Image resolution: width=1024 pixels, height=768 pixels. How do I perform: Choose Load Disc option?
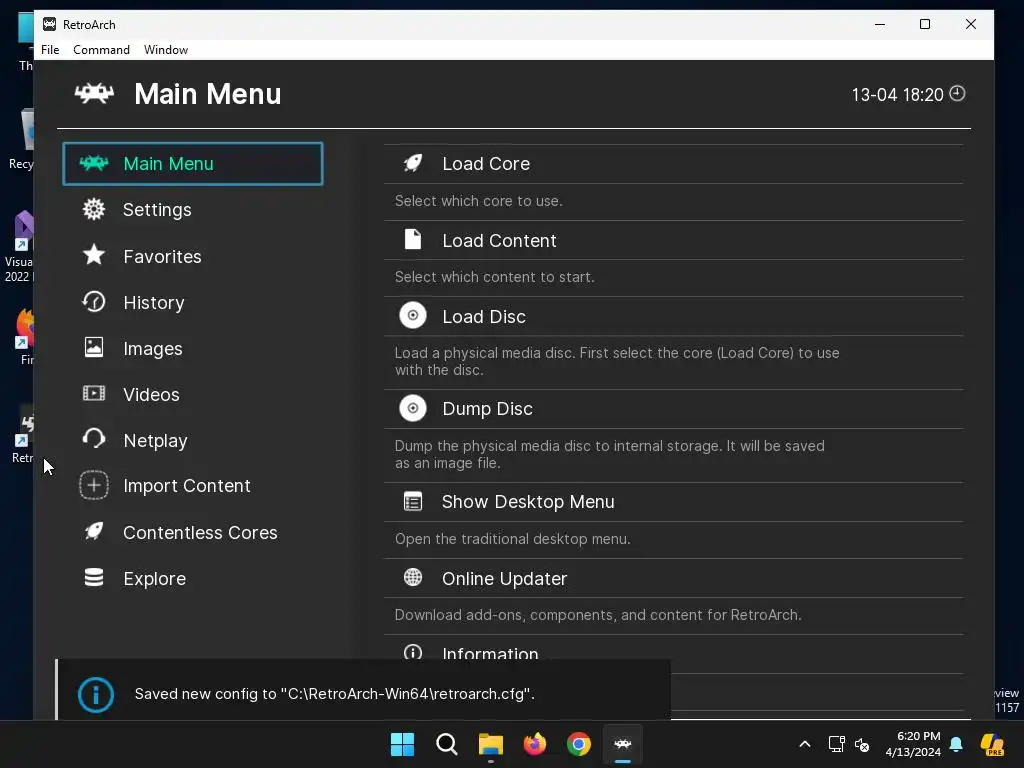point(673,317)
